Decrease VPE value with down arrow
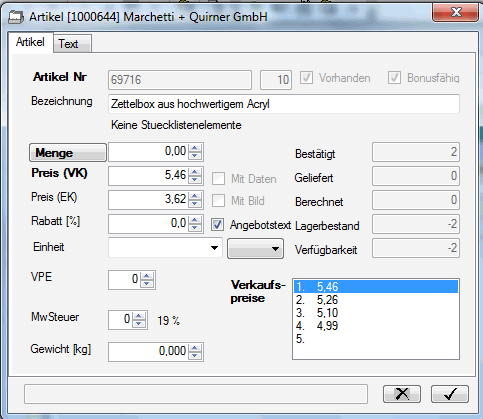This screenshot has width=483, height=419. coord(147,284)
